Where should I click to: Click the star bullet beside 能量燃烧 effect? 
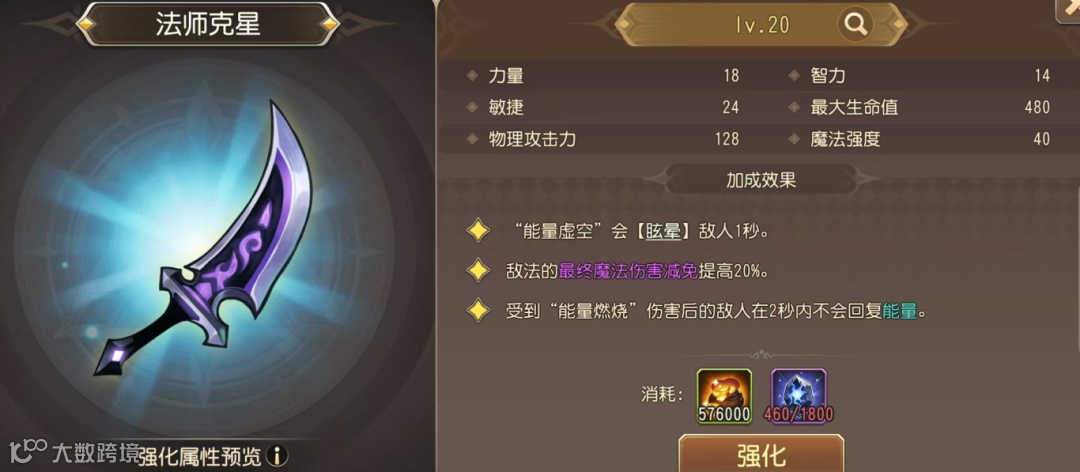pos(478,311)
